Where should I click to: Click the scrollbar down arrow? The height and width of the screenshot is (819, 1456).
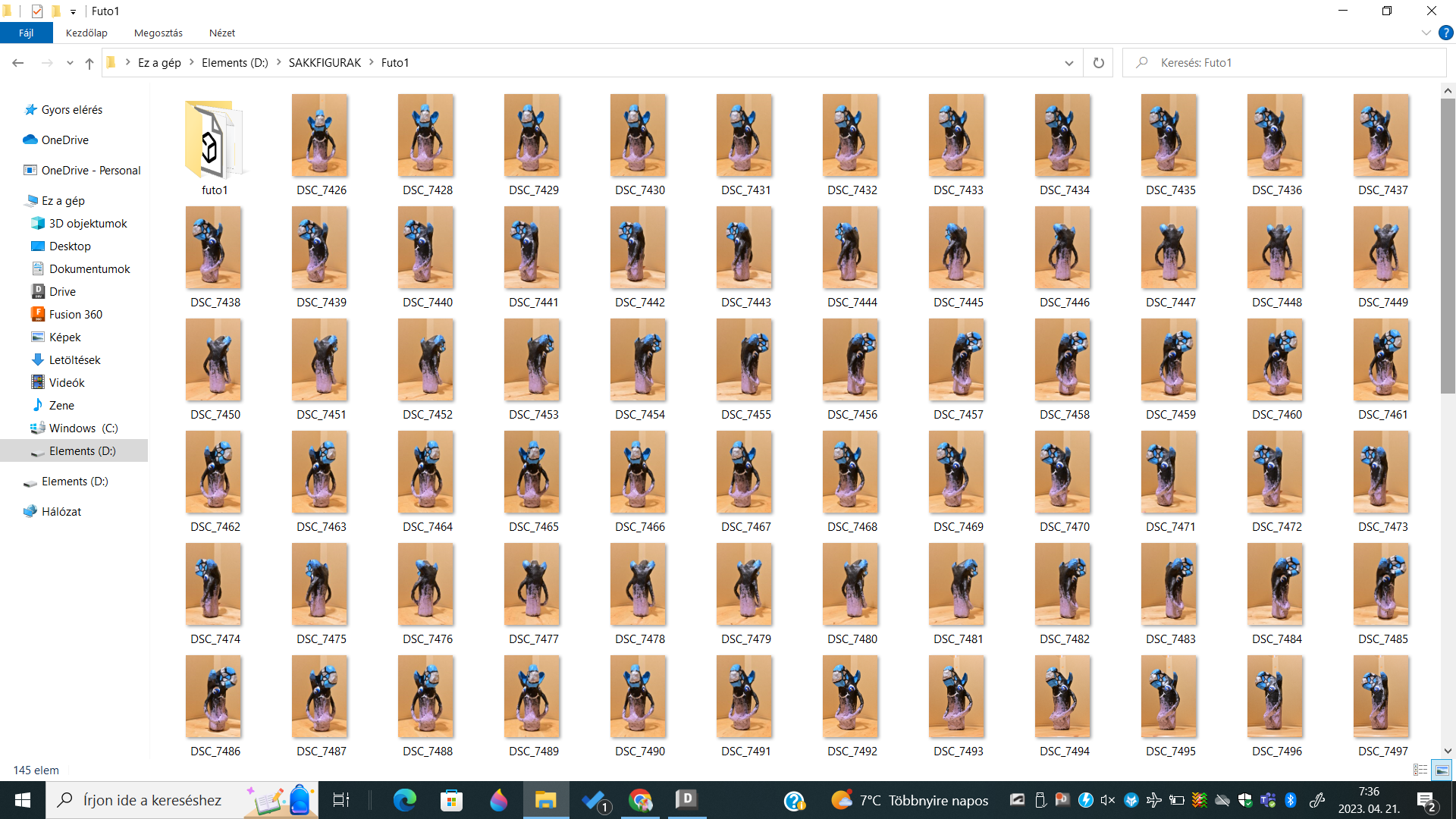click(1448, 751)
